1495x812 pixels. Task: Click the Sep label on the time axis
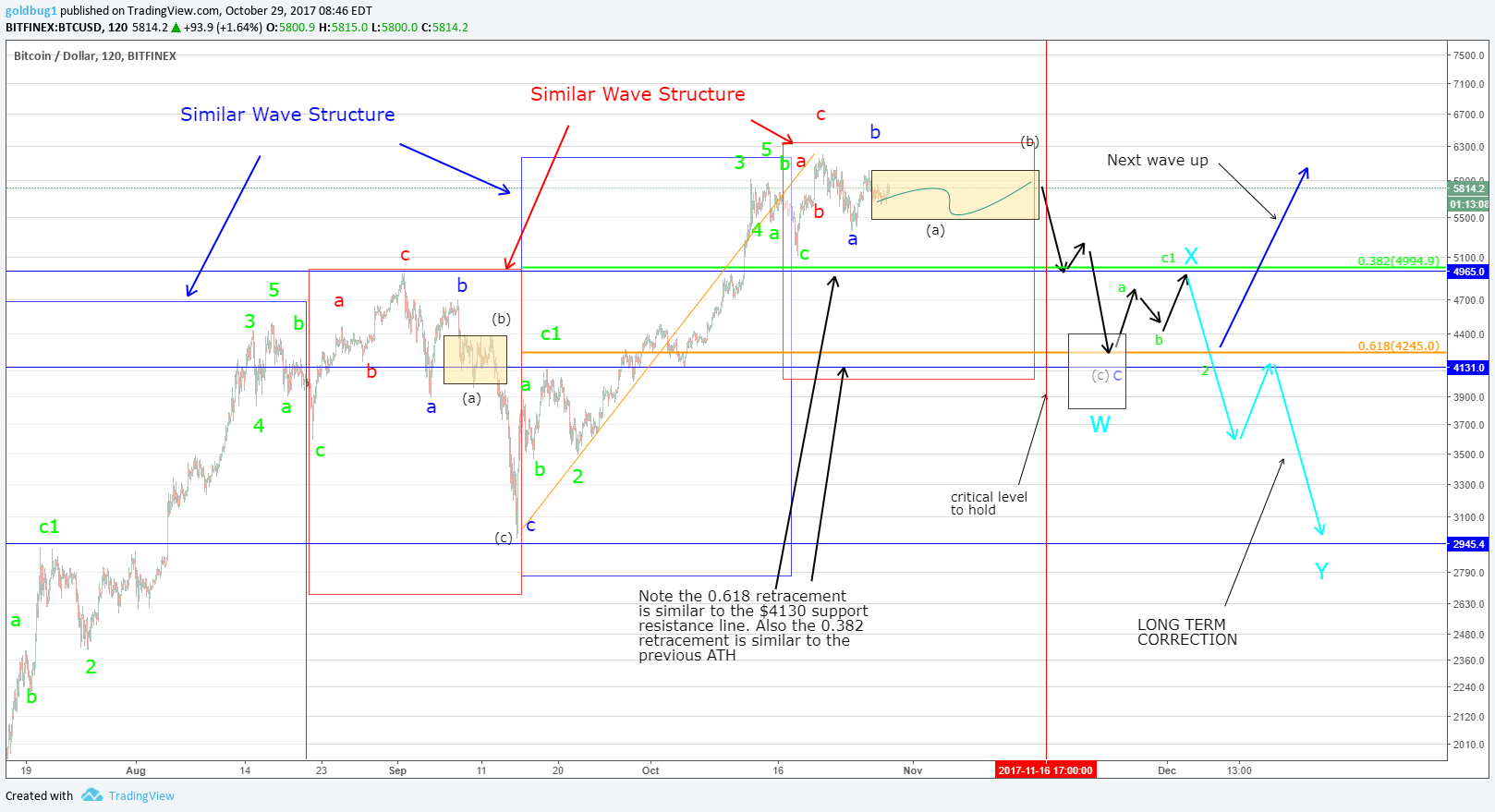click(x=397, y=770)
